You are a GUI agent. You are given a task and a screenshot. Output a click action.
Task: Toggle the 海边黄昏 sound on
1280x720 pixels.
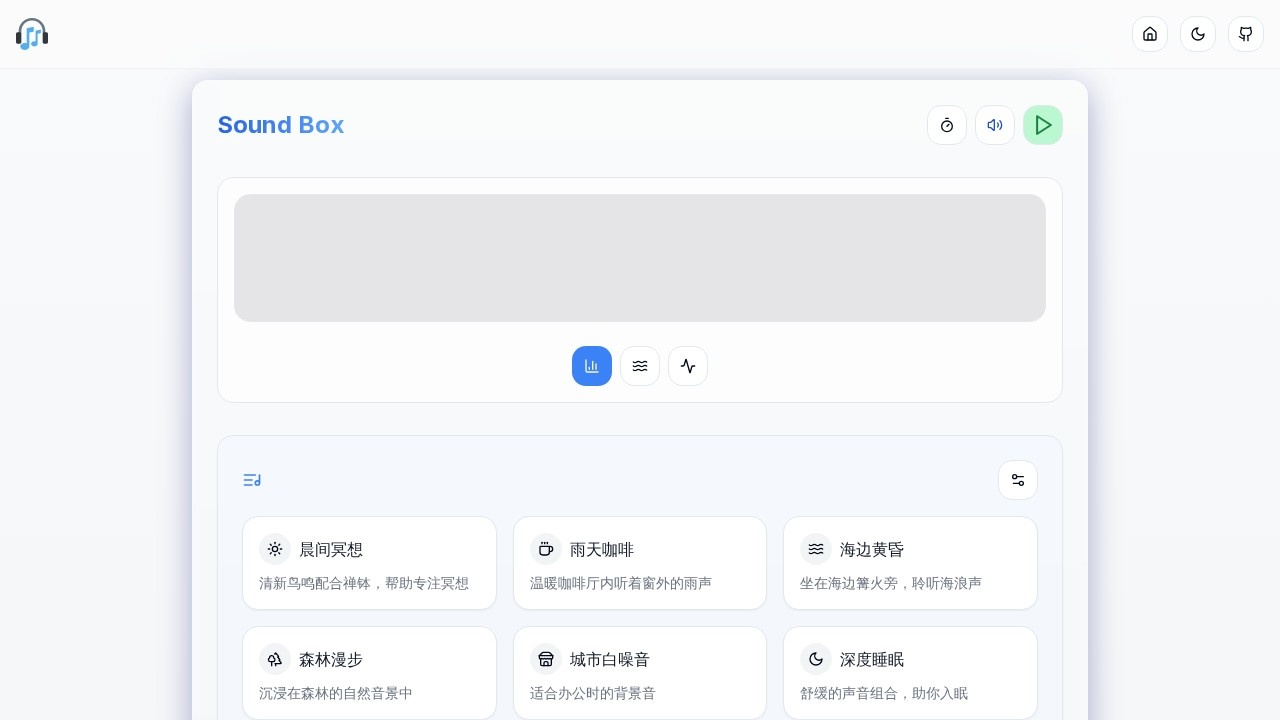click(x=910, y=563)
